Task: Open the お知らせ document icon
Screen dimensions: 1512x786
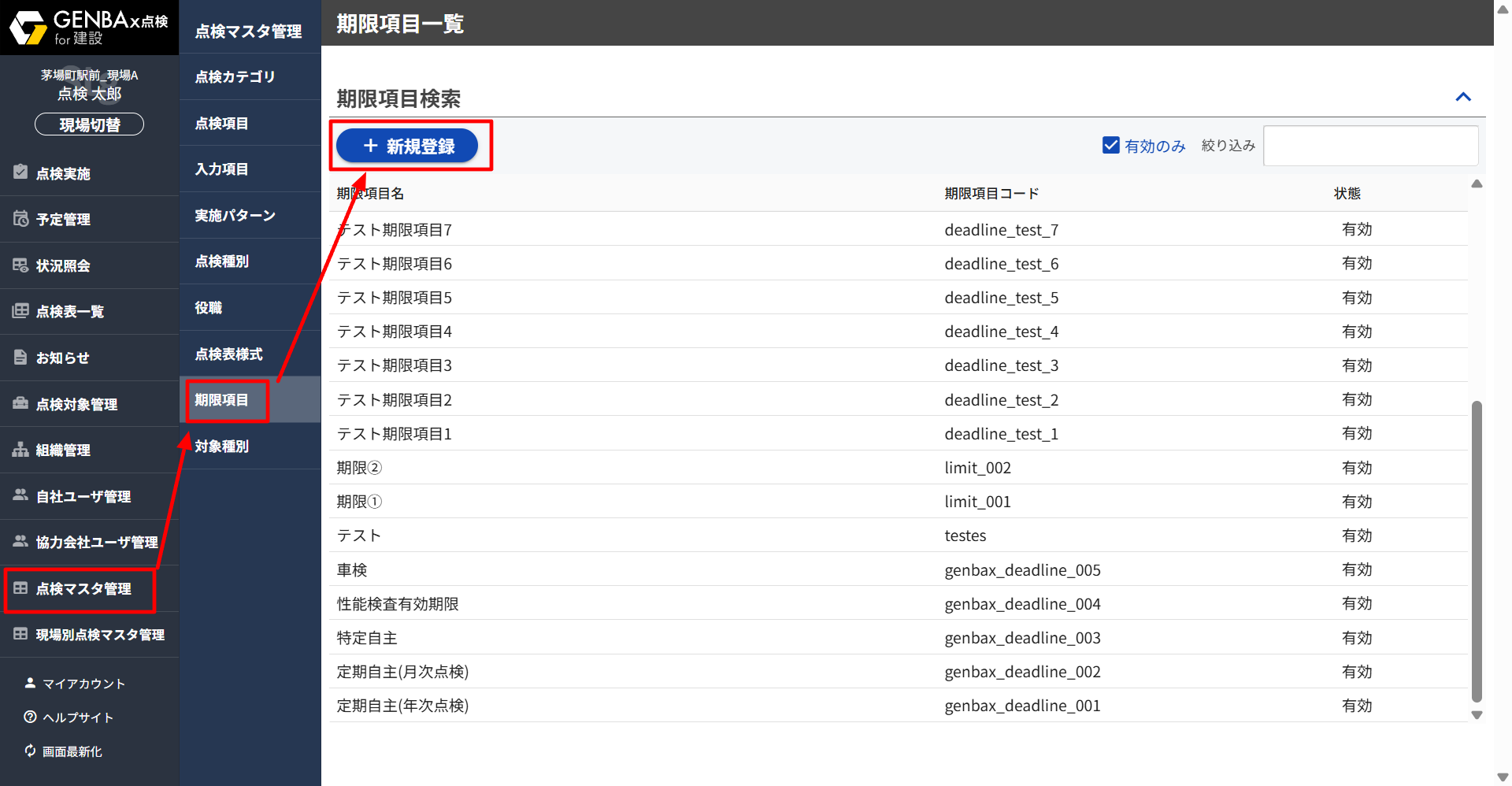Action: [x=20, y=358]
